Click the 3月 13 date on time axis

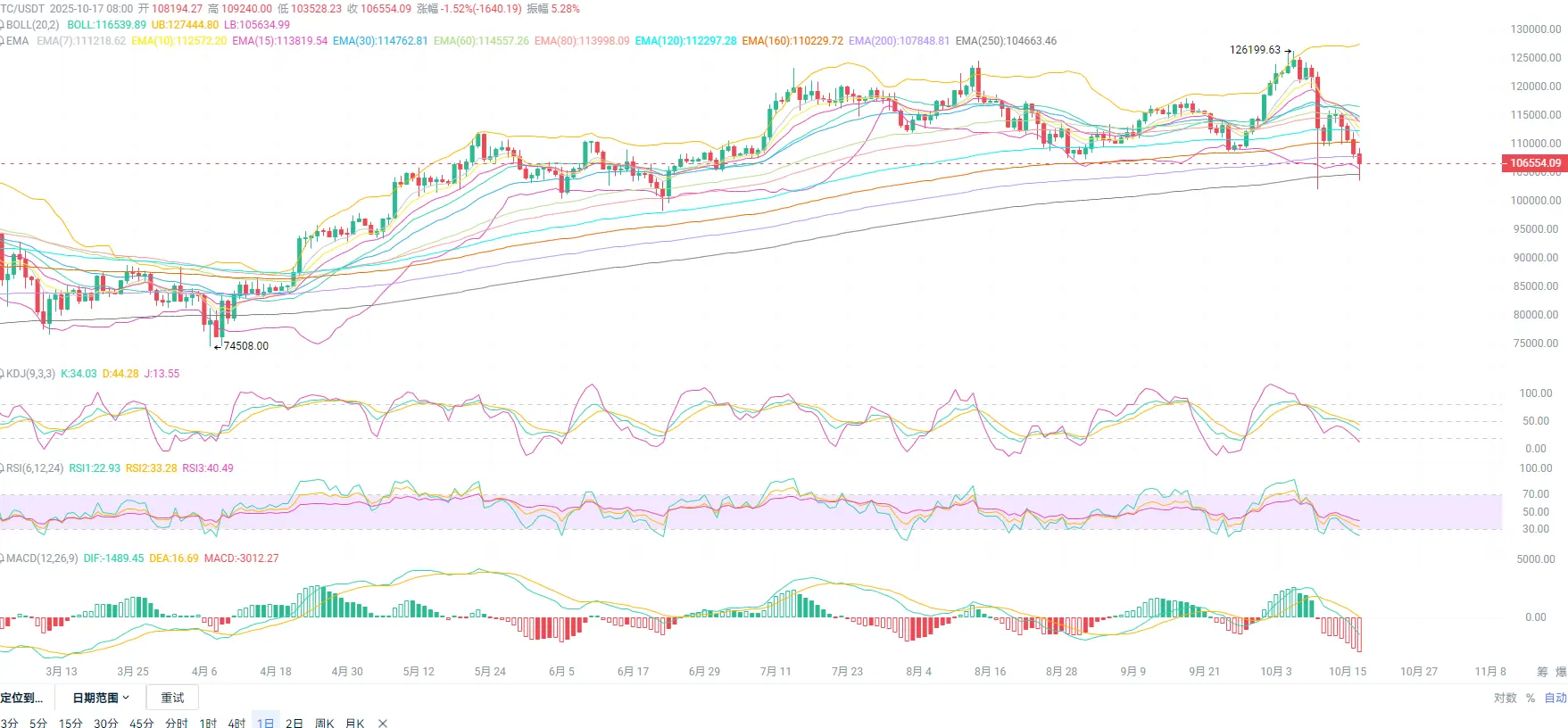pyautogui.click(x=62, y=672)
